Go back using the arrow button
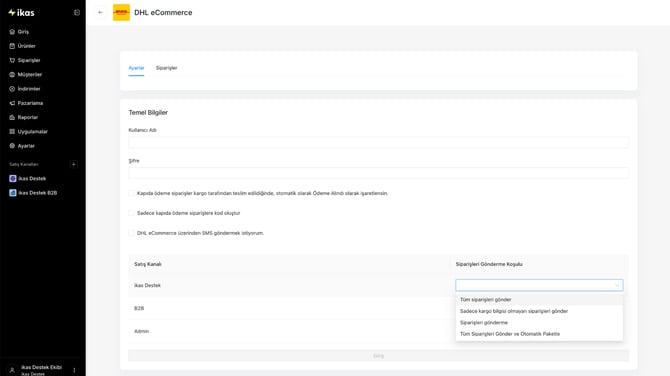 tap(100, 12)
